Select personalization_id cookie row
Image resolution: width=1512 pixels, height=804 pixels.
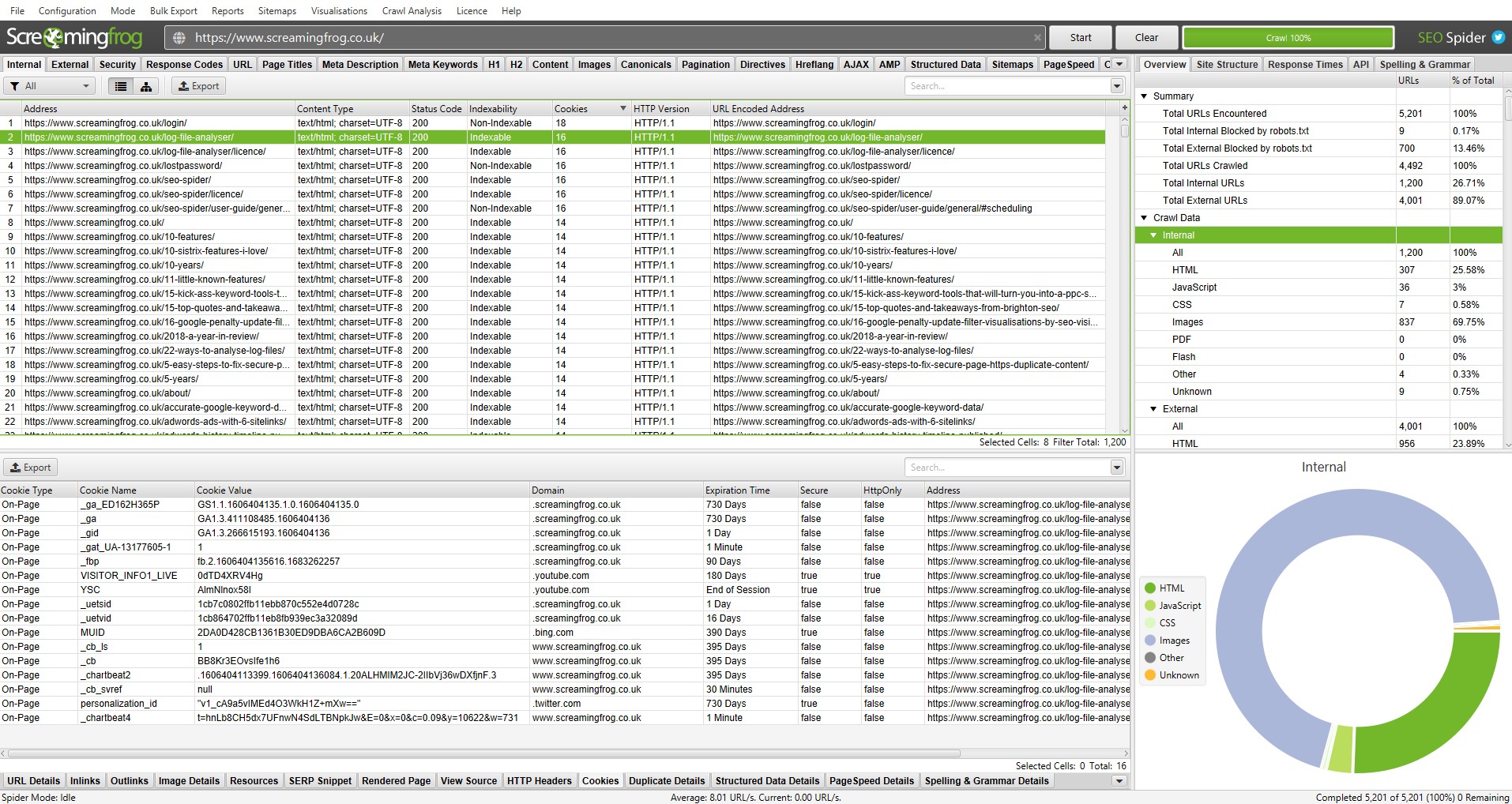pos(565,704)
